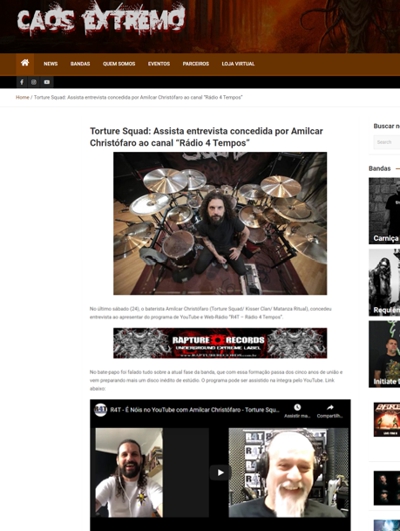This screenshot has width=400, height=531.
Task: Open the Instagram social icon
Action: tap(34, 82)
